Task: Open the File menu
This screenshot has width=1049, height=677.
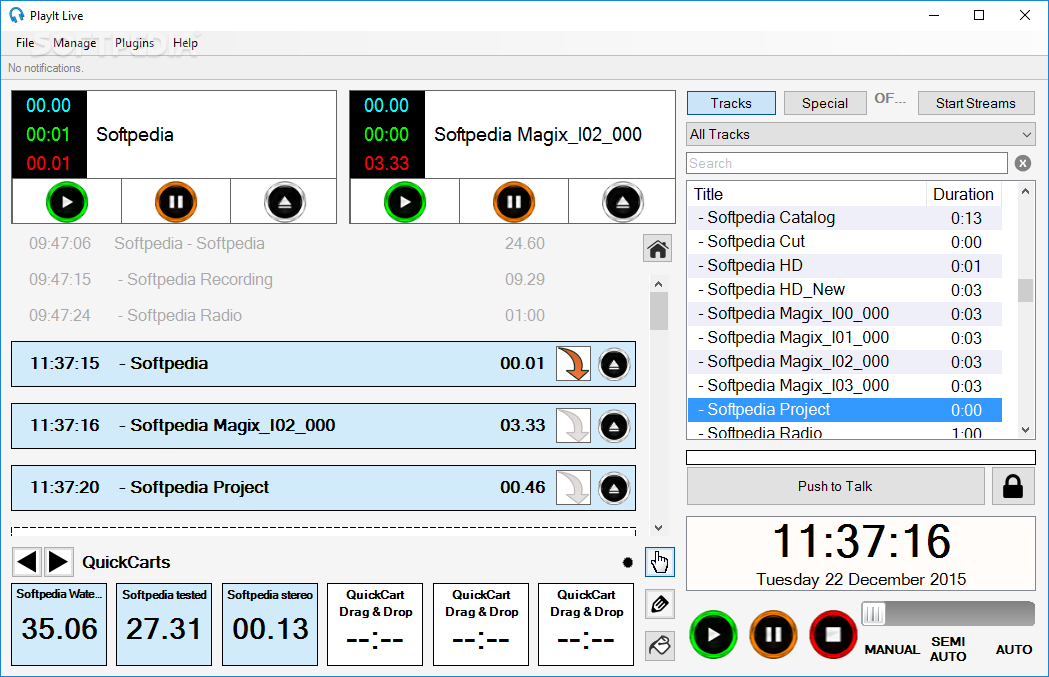Action: point(25,43)
